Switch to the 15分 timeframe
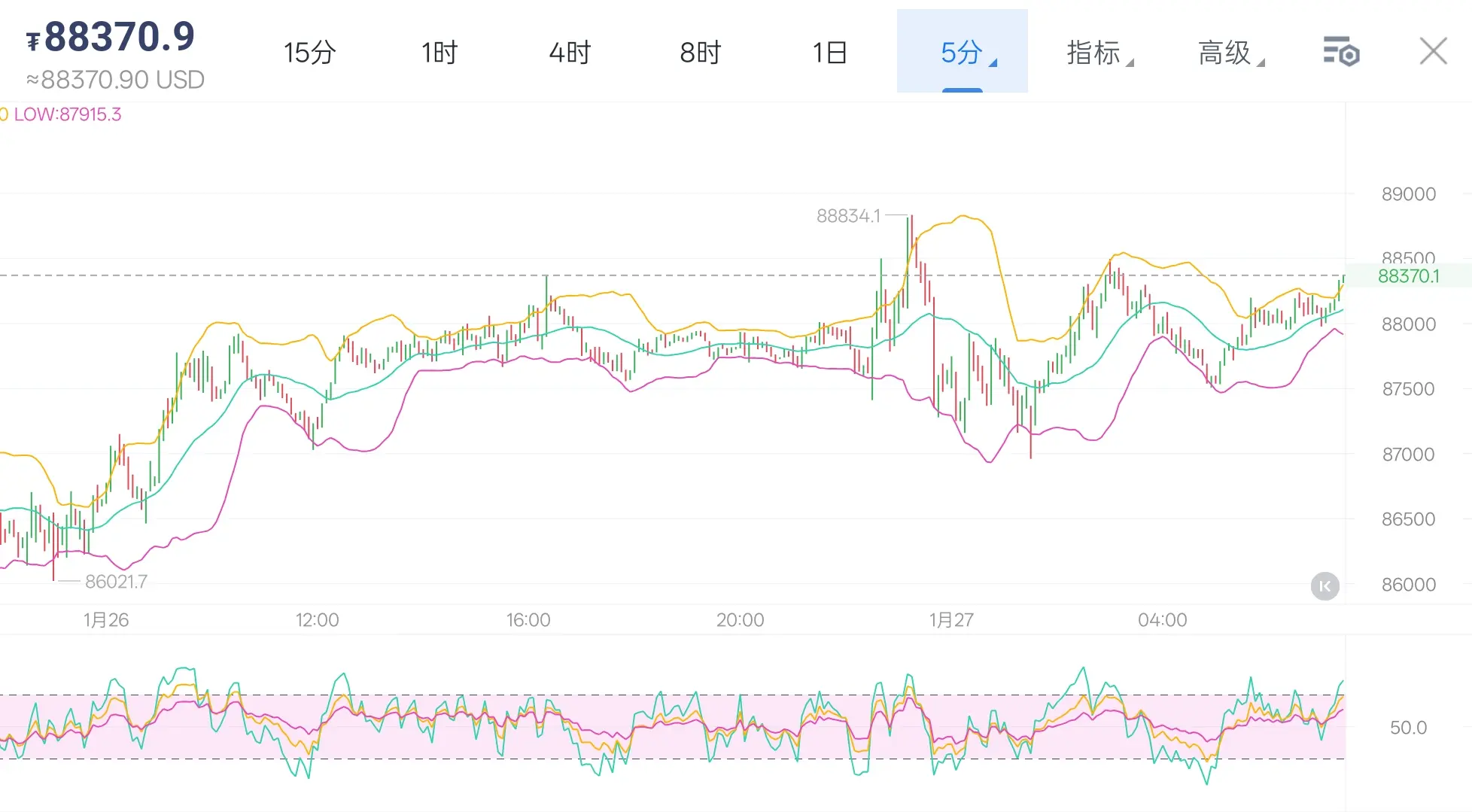Screen dimensions: 1472x812 pos(309,52)
